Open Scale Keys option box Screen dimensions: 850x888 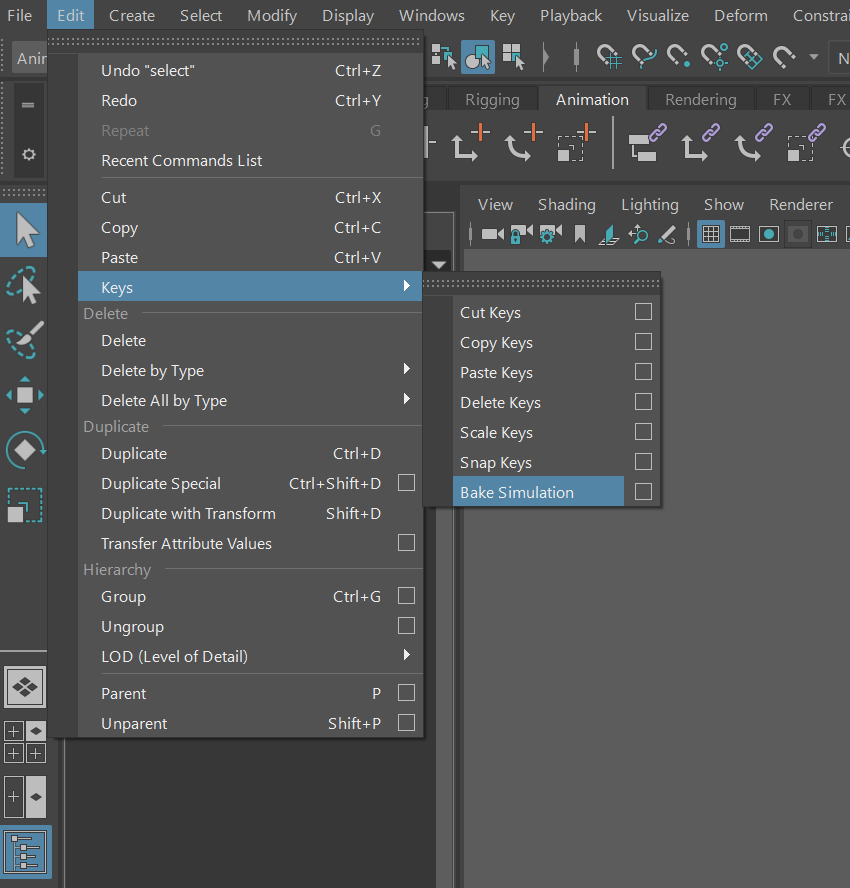click(x=643, y=432)
